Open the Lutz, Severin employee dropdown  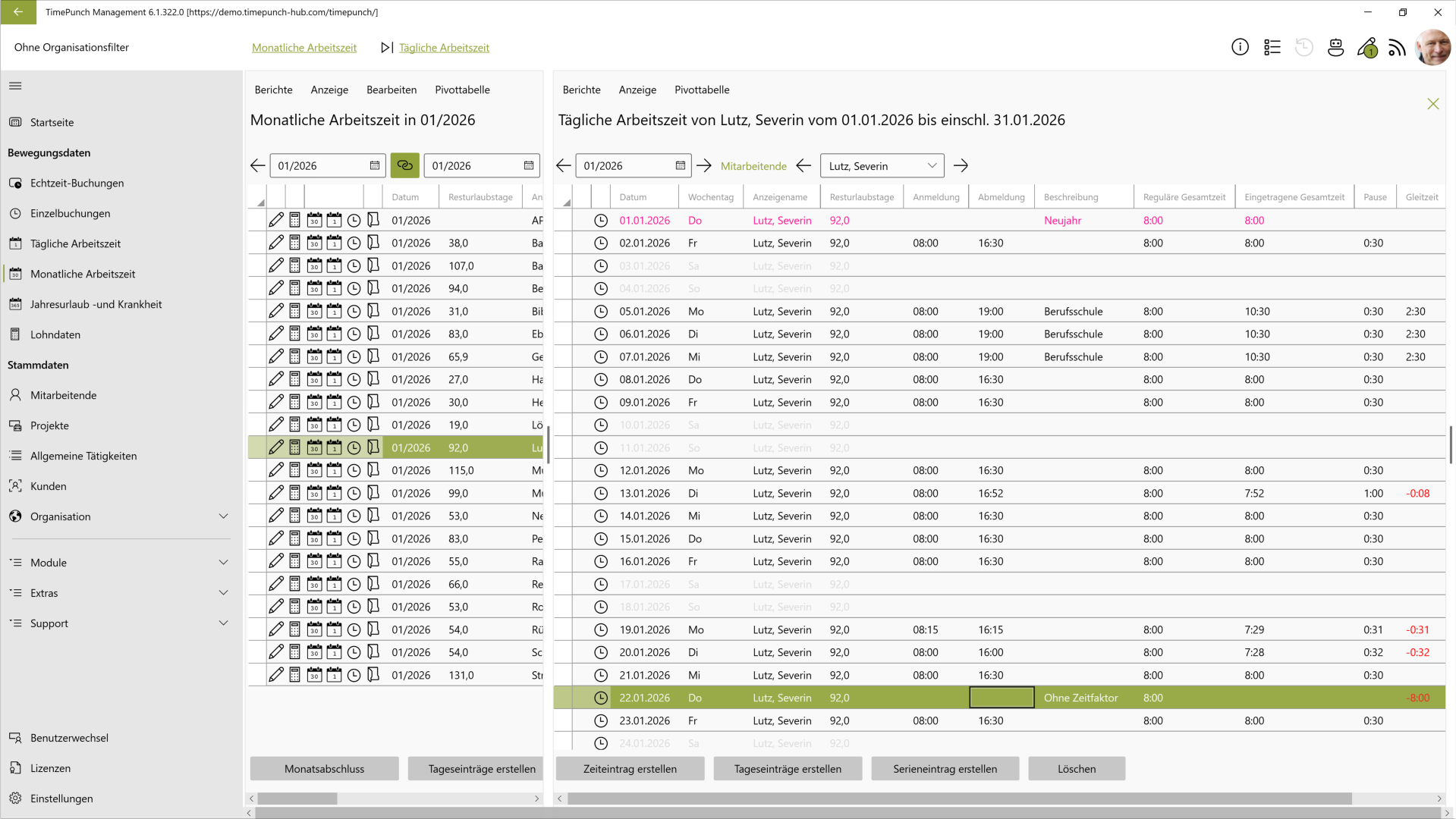coord(882,165)
